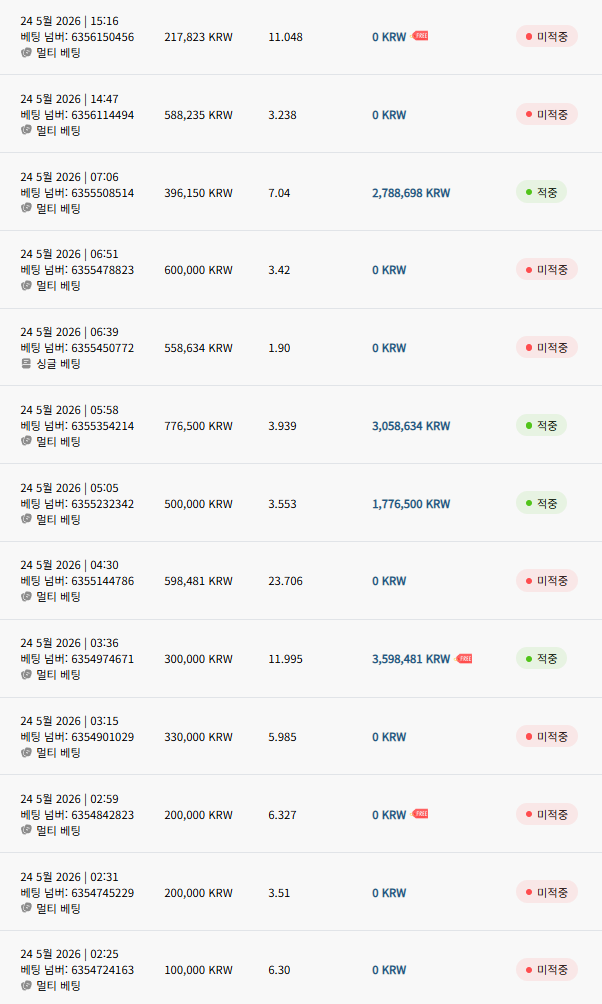
Task: Click 미적중 status badge on 15:16 bet
Action: (x=547, y=36)
